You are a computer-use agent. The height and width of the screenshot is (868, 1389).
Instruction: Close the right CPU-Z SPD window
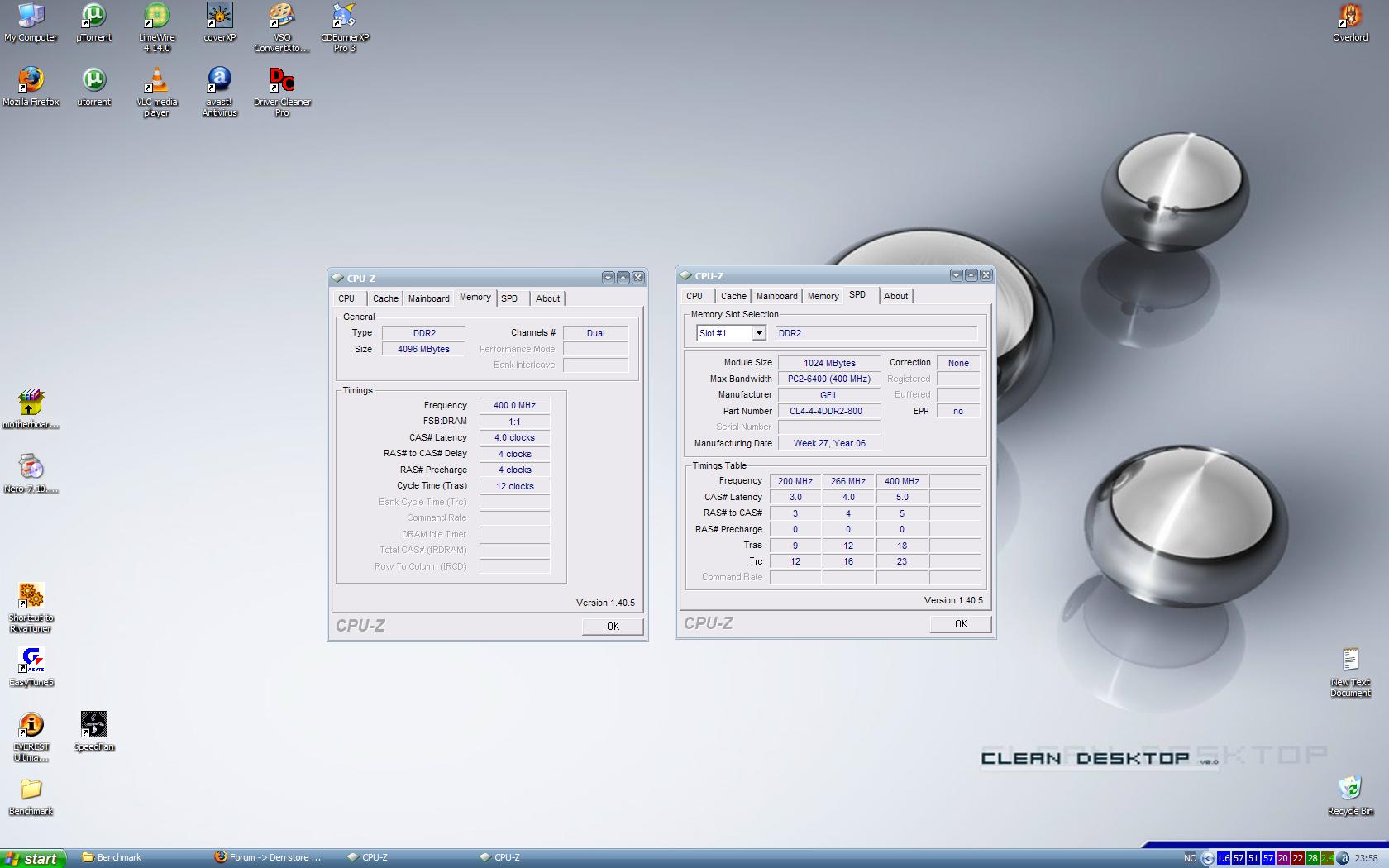click(x=986, y=275)
